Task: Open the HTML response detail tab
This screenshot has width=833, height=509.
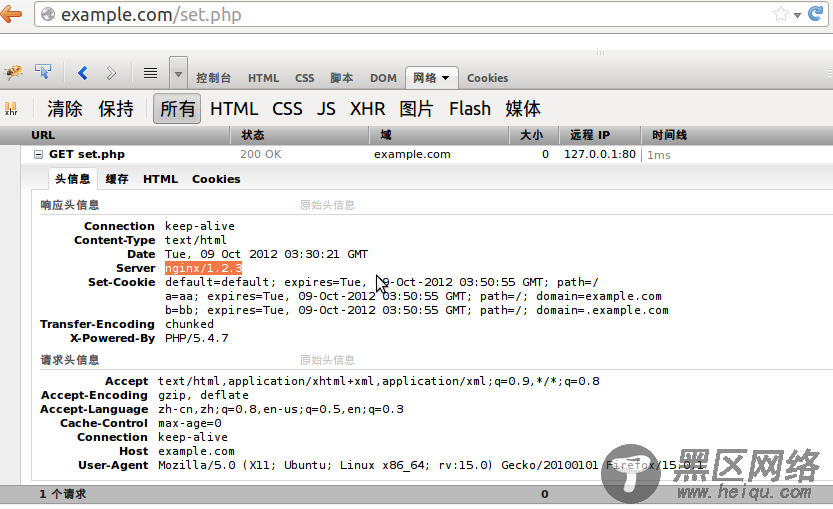Action: point(160,179)
